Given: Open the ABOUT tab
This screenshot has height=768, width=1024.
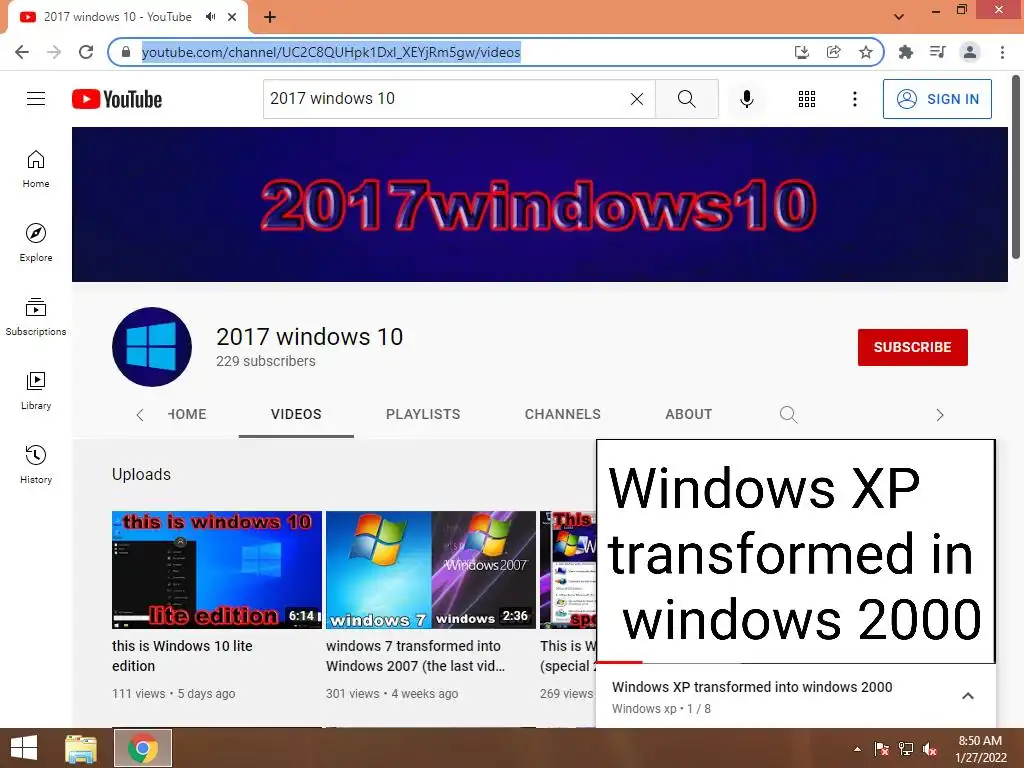Looking at the screenshot, I should coord(688,414).
